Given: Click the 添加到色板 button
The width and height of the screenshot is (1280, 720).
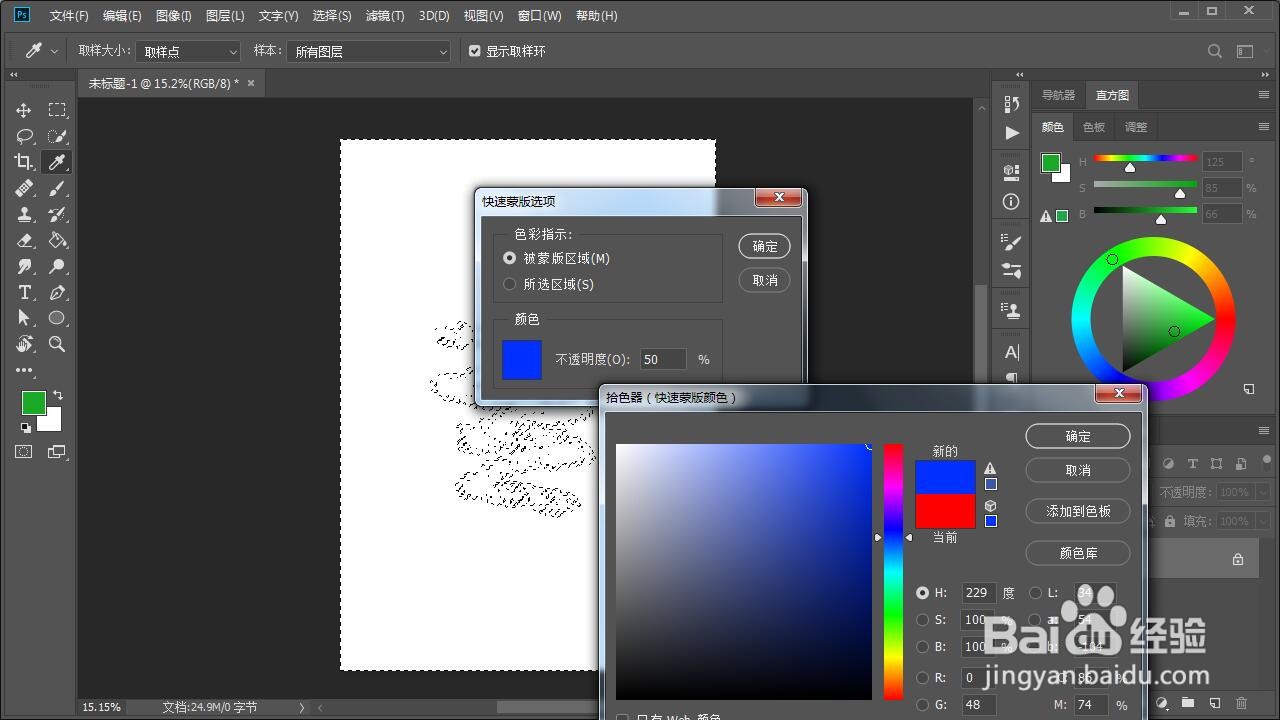Looking at the screenshot, I should pos(1077,511).
